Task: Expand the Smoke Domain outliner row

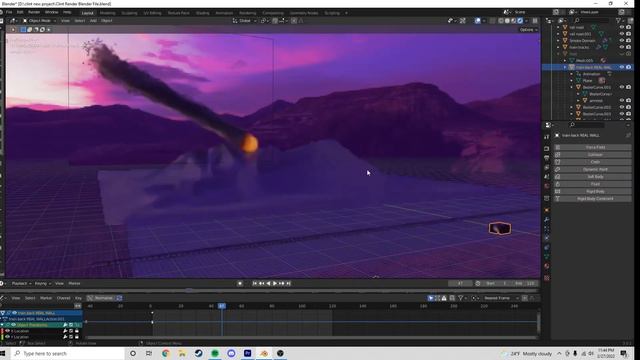Action: coord(558,40)
